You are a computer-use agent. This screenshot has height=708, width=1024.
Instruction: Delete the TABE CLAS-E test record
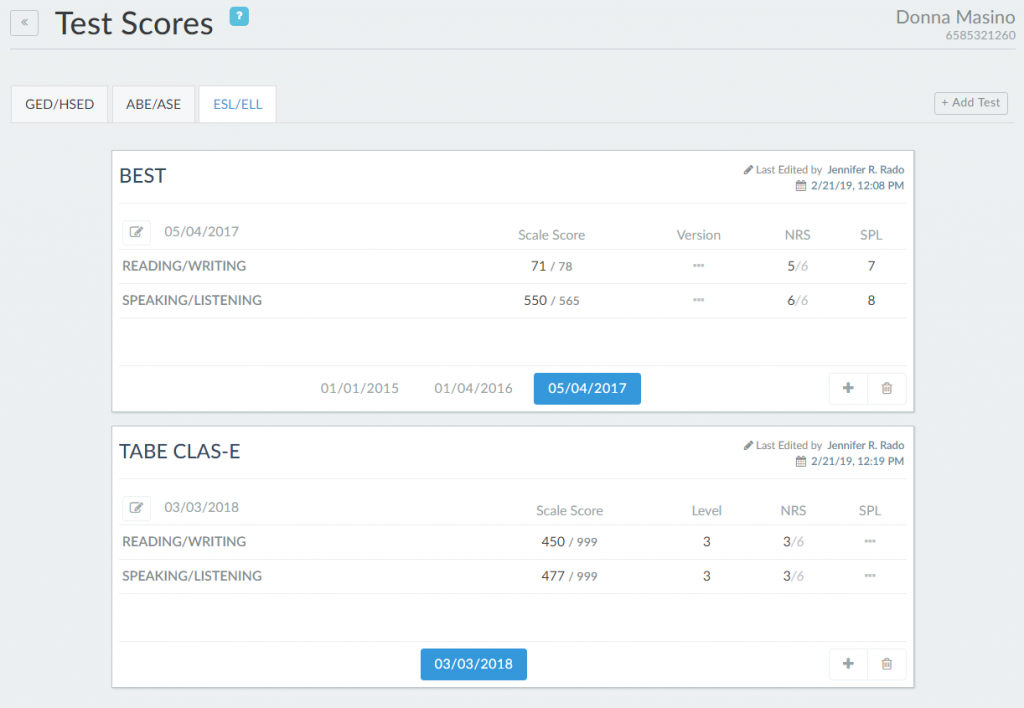click(886, 664)
